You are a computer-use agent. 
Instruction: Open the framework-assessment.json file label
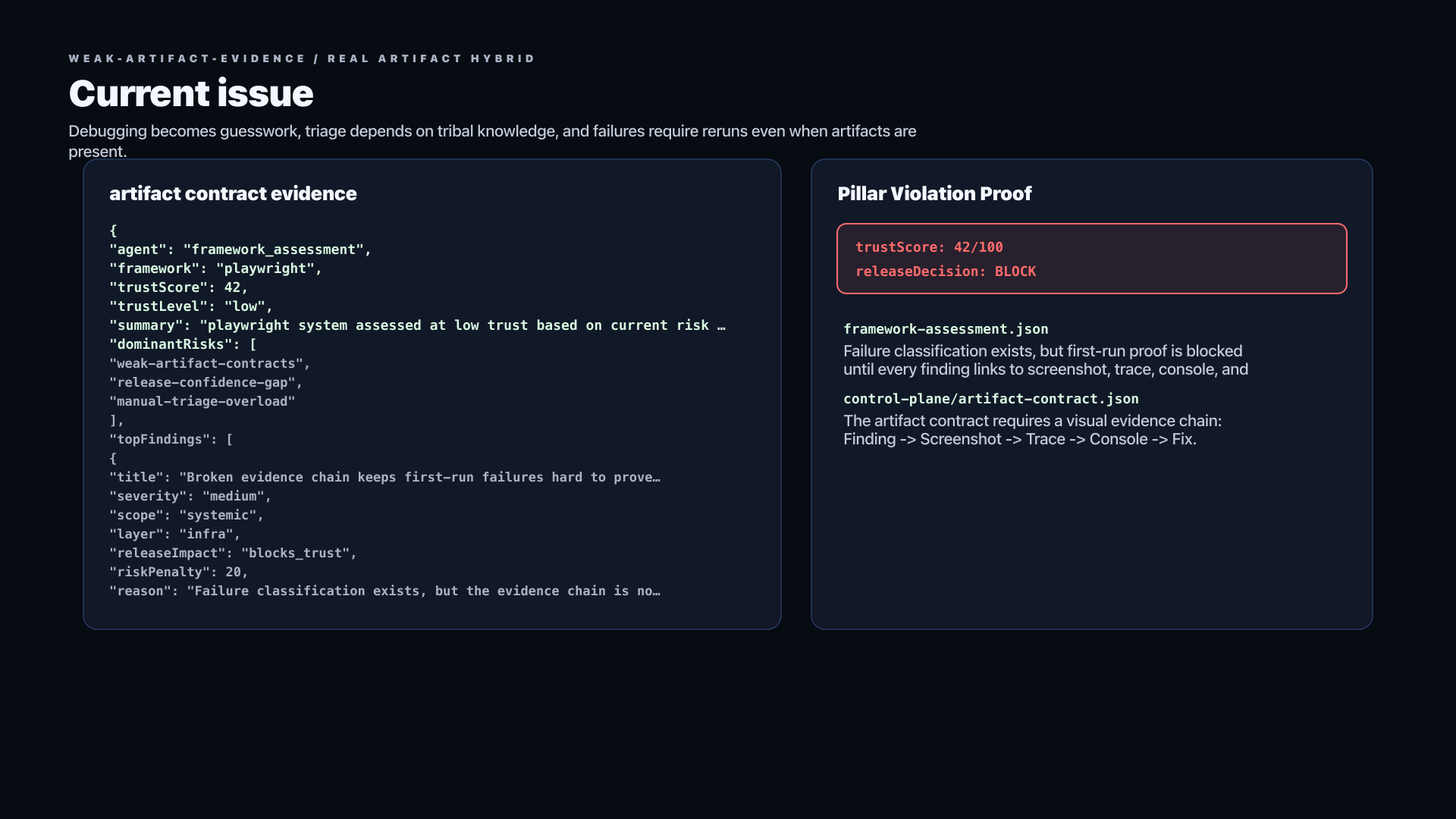[946, 329]
